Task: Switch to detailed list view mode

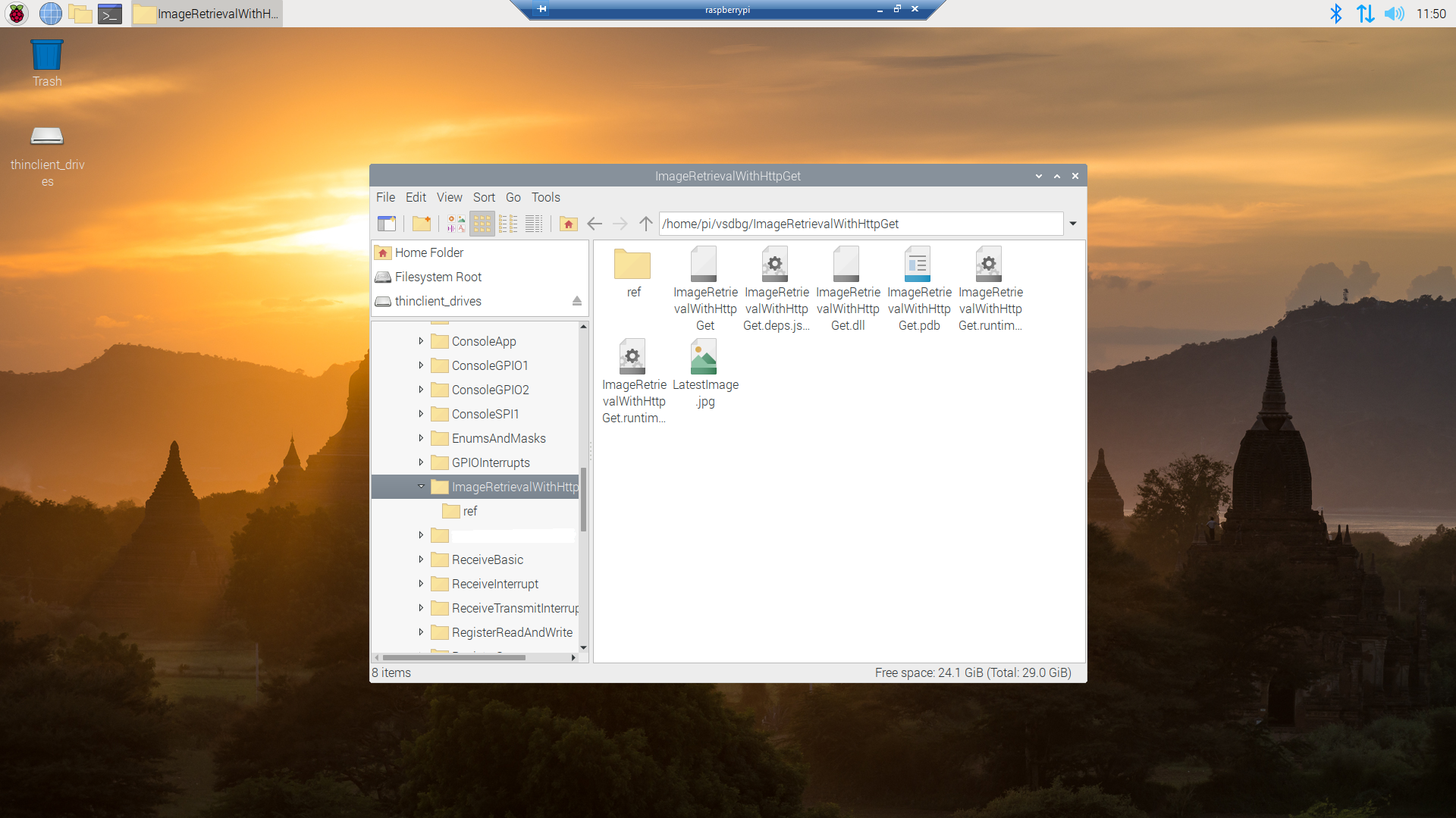Action: (534, 224)
